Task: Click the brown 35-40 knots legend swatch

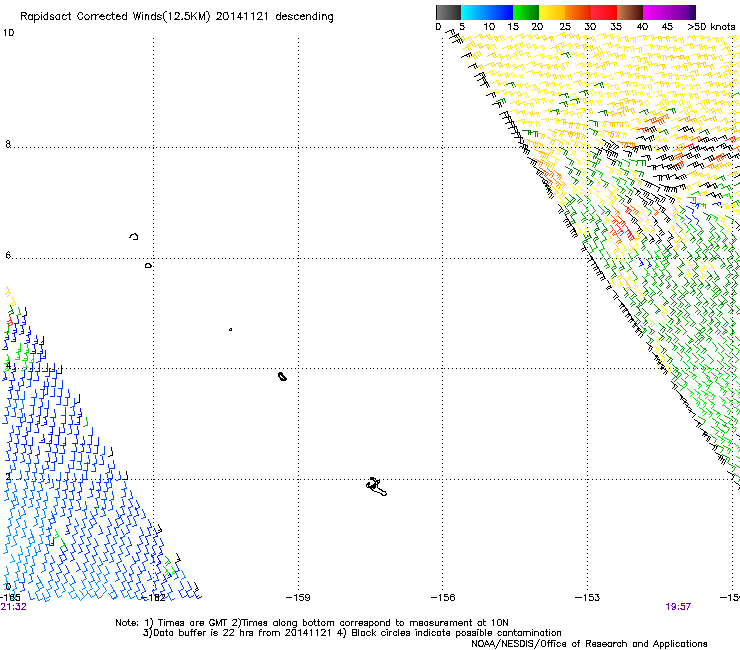Action: tap(630, 12)
